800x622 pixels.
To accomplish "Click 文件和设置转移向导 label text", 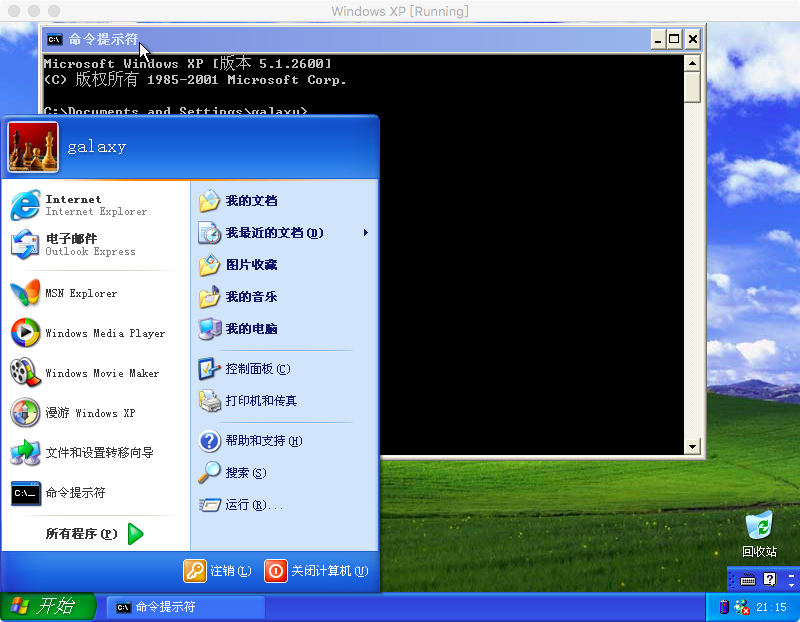I will [99, 453].
